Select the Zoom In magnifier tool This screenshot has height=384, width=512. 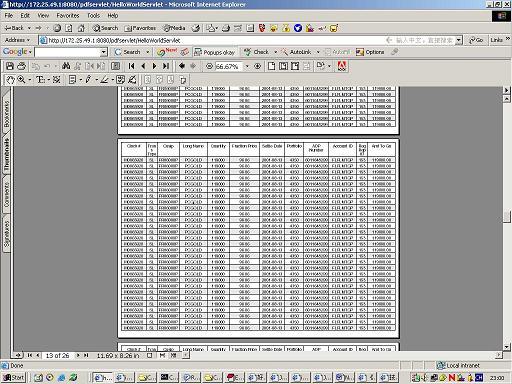21,80
